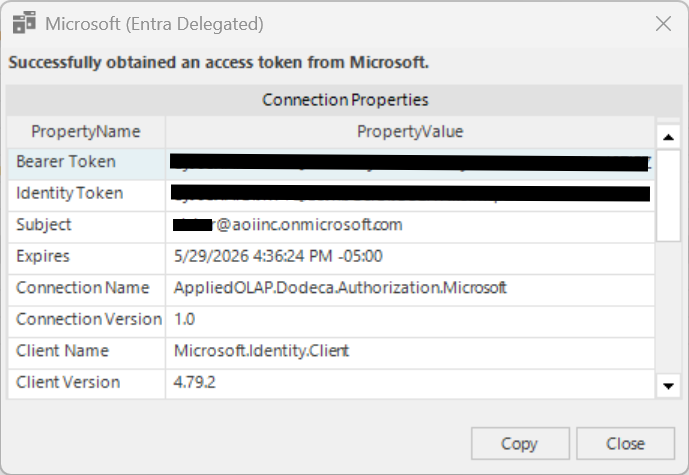Select the PropertyName column header

(x=86, y=131)
